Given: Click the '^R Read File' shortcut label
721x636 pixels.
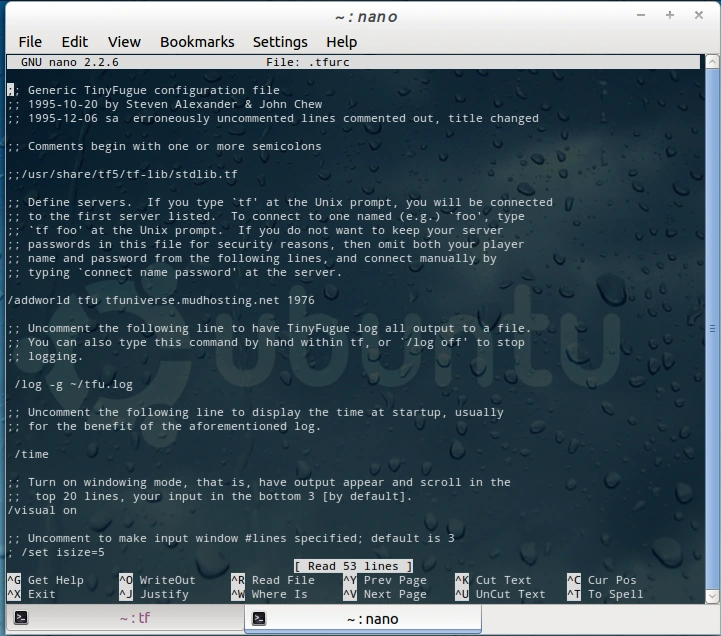Looking at the screenshot, I should pyautogui.click(x=273, y=580).
